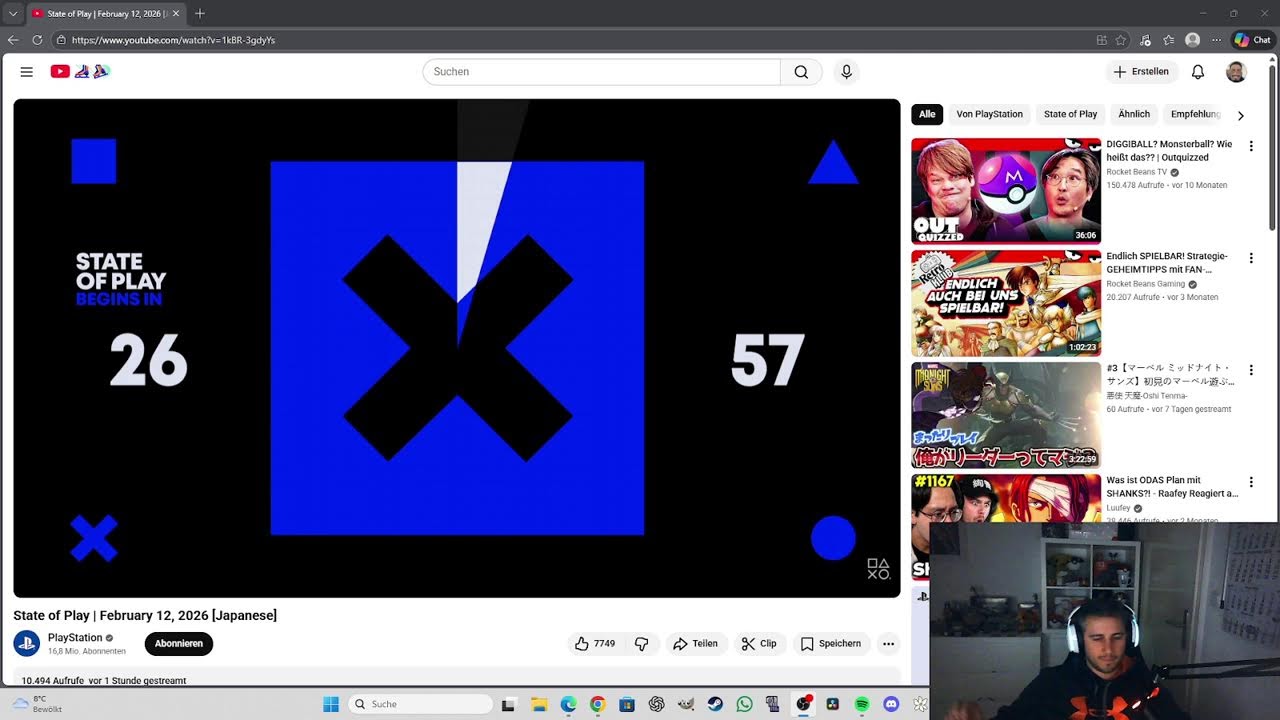
Task: Select the Alle filter chip
Action: pyautogui.click(x=927, y=114)
